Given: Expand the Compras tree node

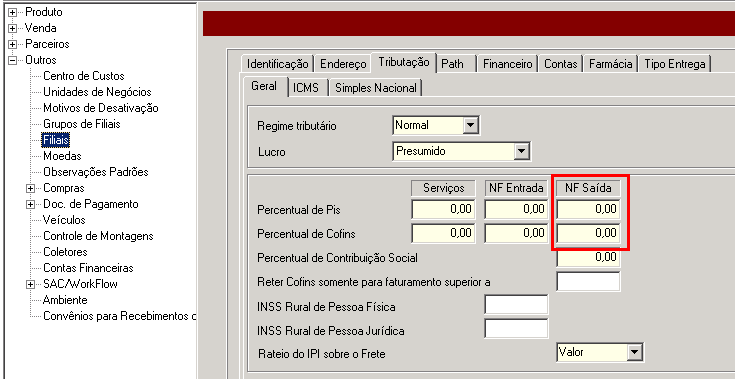Looking at the screenshot, I should coord(31,188).
